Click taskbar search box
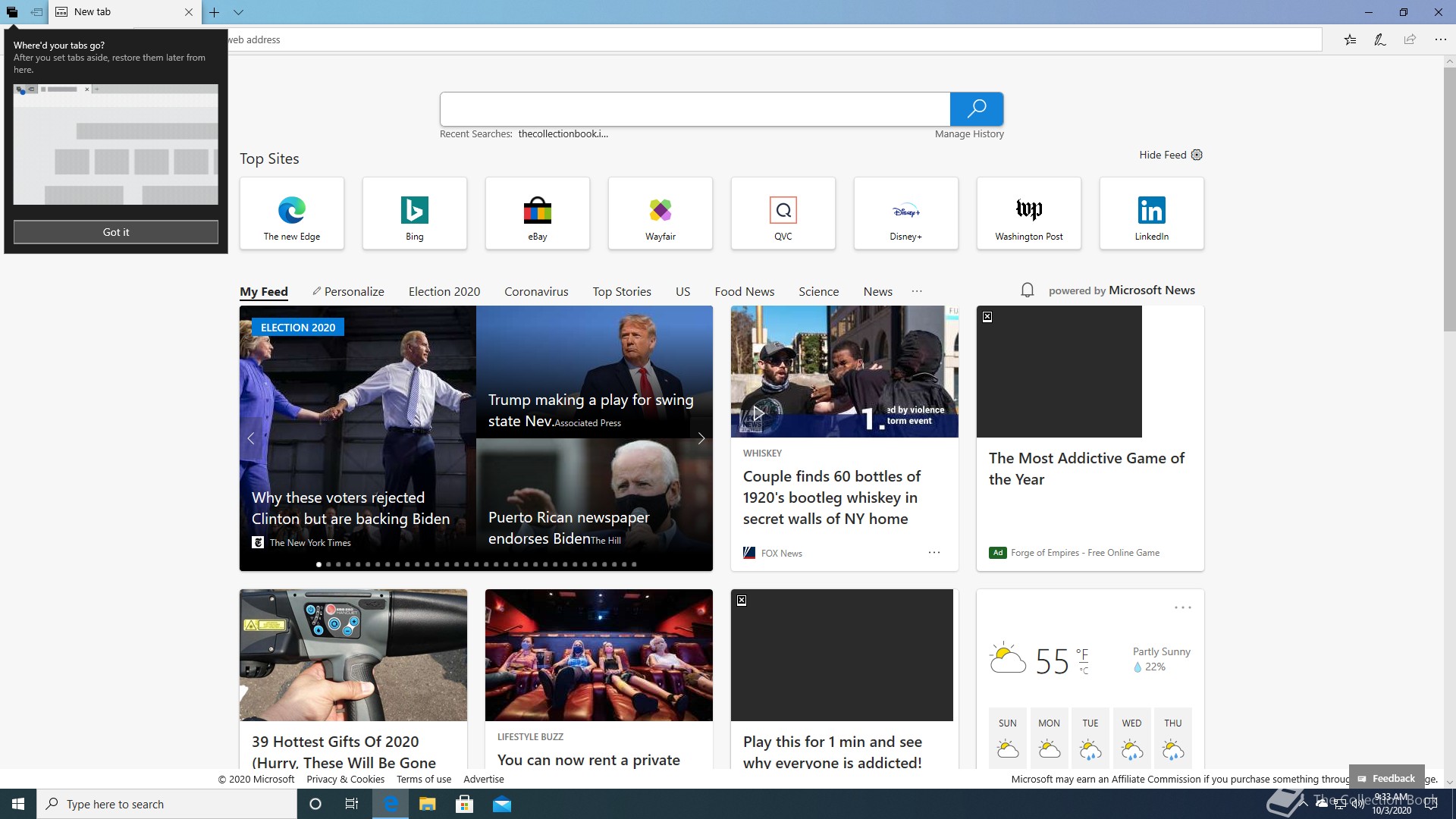This screenshot has width=1456, height=819. [x=167, y=804]
